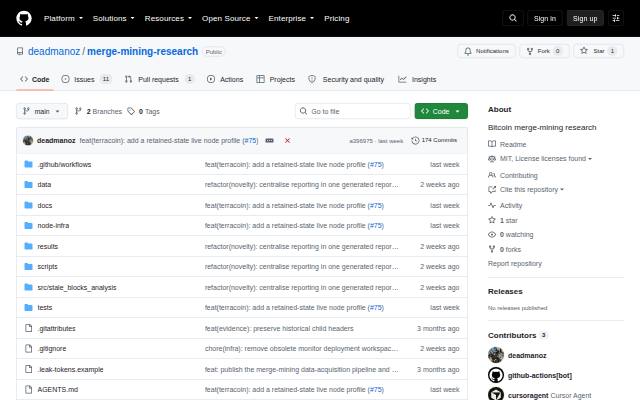640x400 pixels.
Task: Click the 0 watching eye link
Action: click(x=511, y=235)
